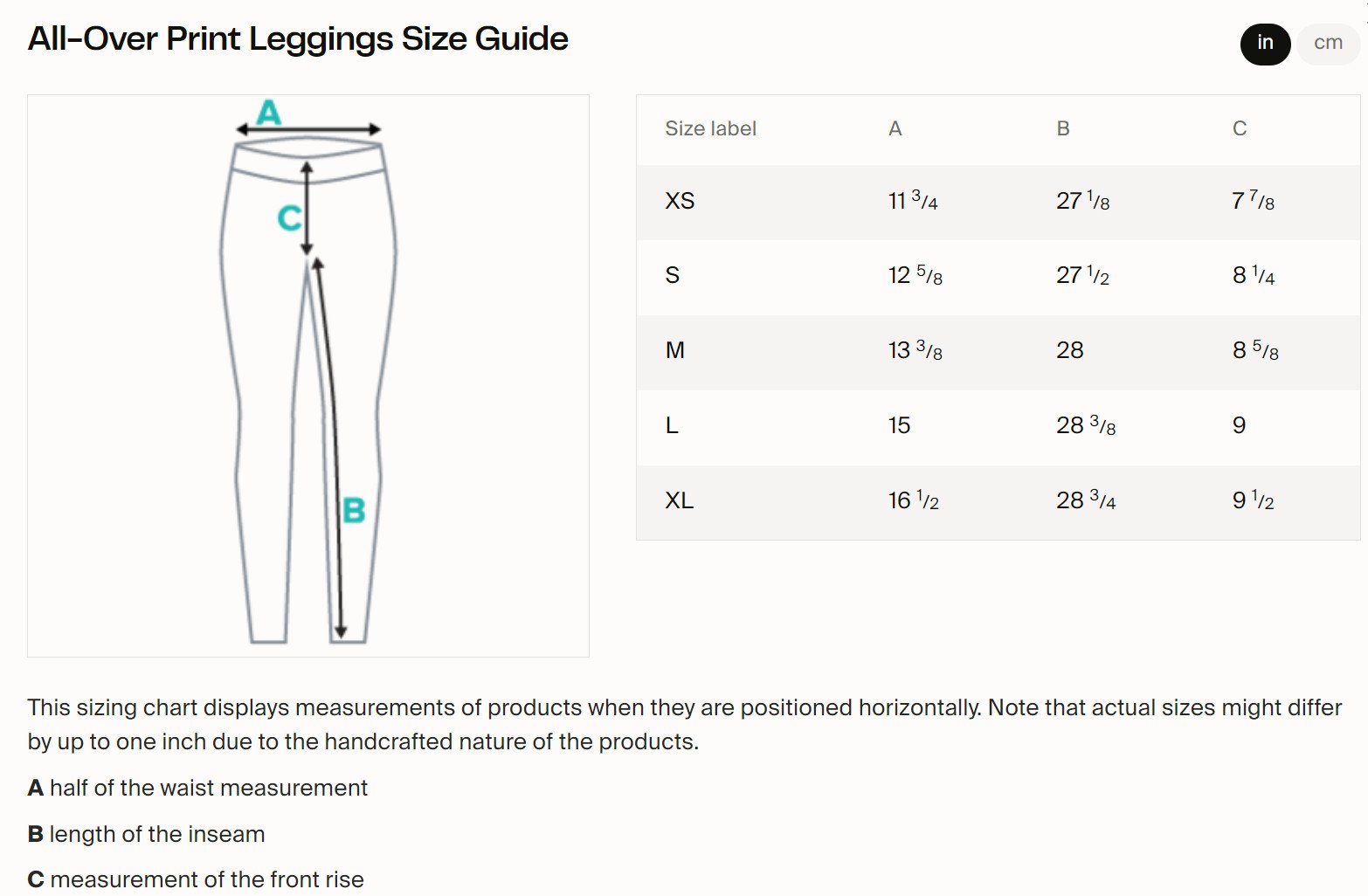The image size is (1368, 896).
Task: Click the Size label column header
Action: tap(710, 129)
